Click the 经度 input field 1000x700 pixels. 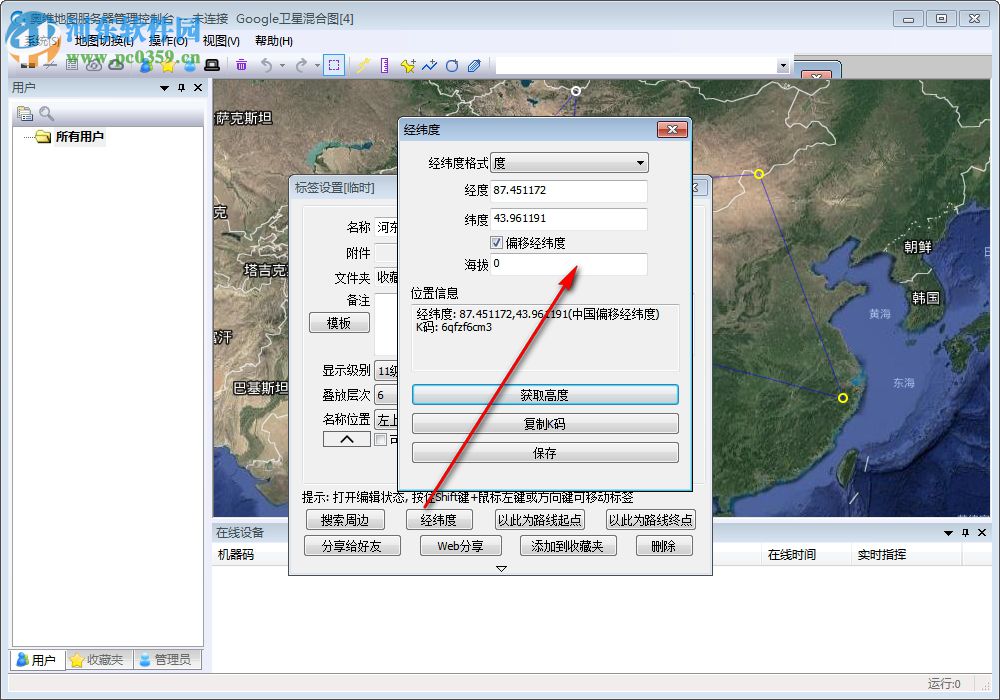pos(568,191)
